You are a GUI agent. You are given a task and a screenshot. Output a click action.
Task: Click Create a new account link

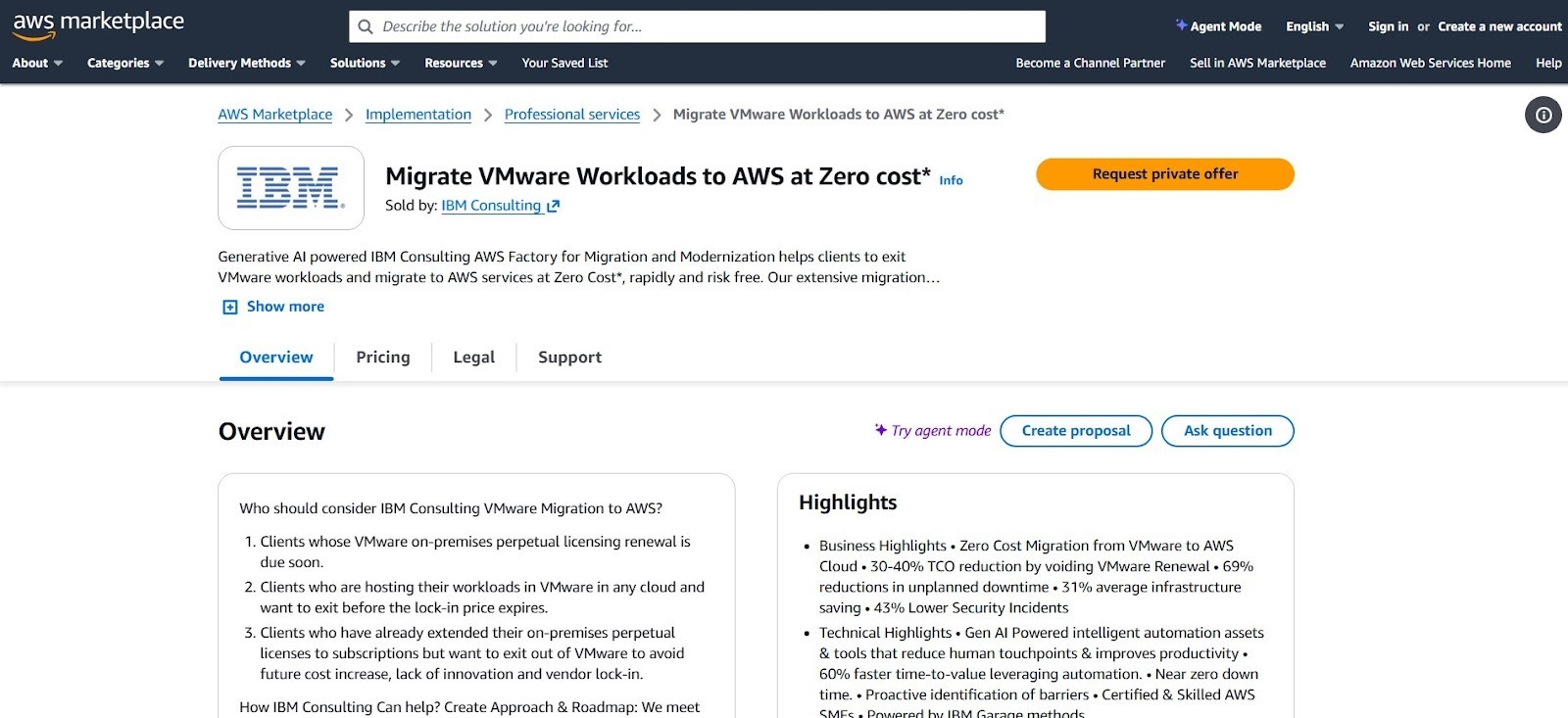(1499, 26)
